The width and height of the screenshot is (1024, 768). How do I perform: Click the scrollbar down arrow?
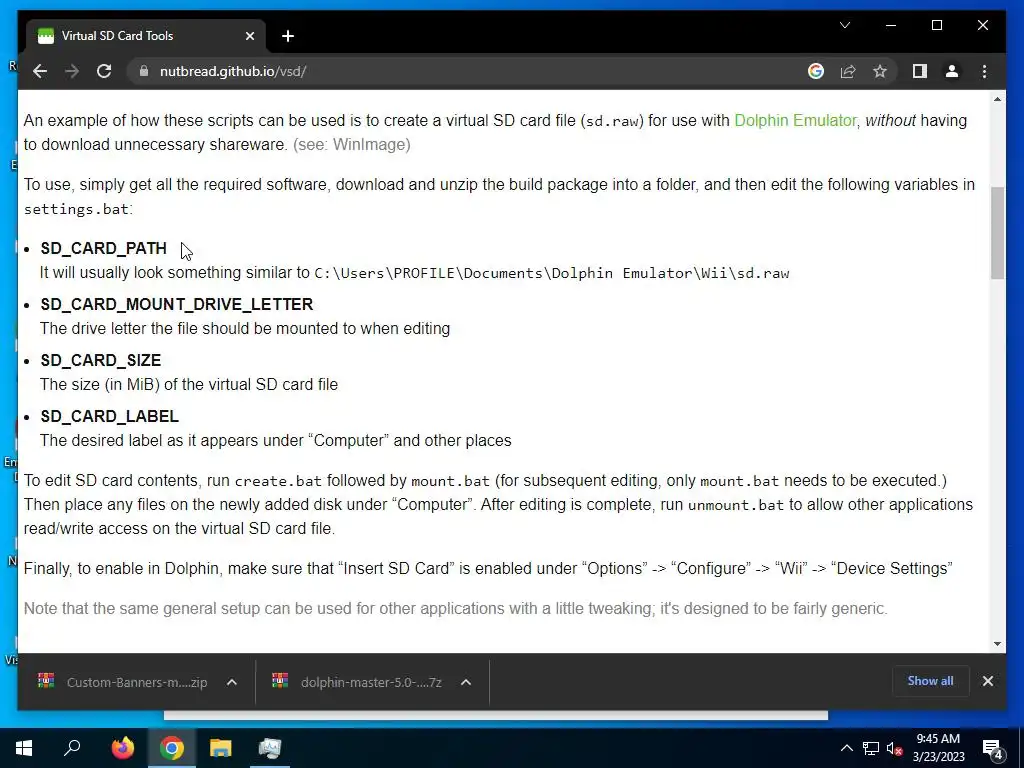pyautogui.click(x=997, y=644)
